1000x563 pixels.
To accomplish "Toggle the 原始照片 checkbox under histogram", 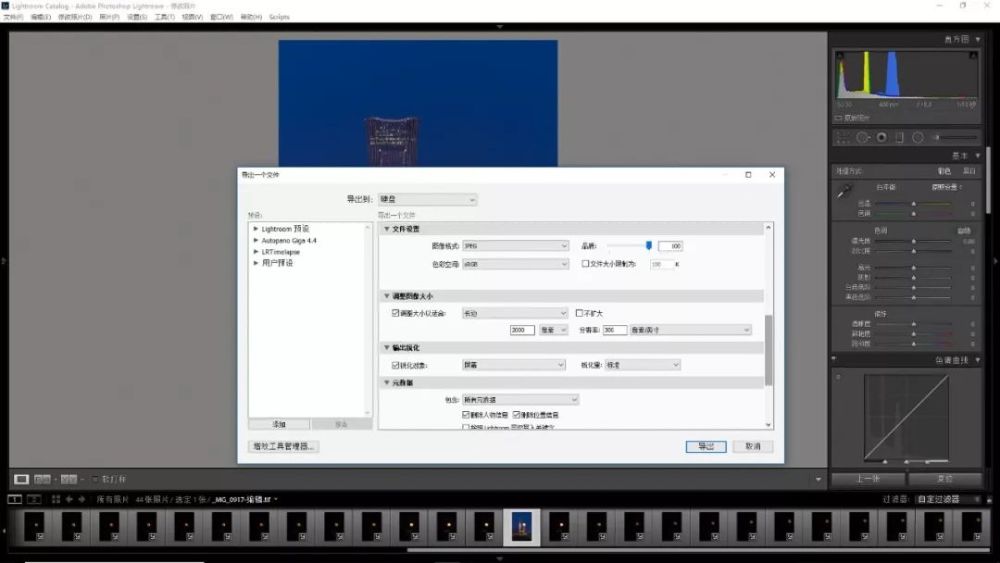I will pyautogui.click(x=838, y=118).
